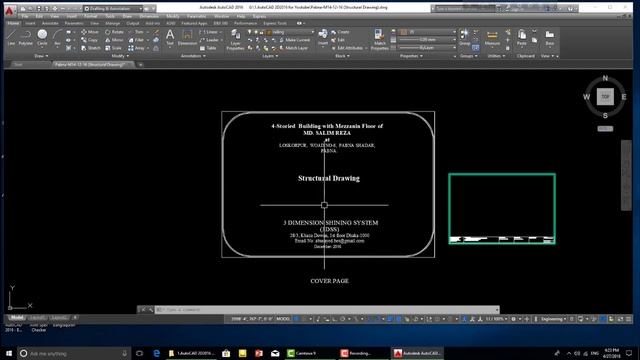Select the Text annotation tool
The height and width of the screenshot is (360, 640).
[170, 37]
